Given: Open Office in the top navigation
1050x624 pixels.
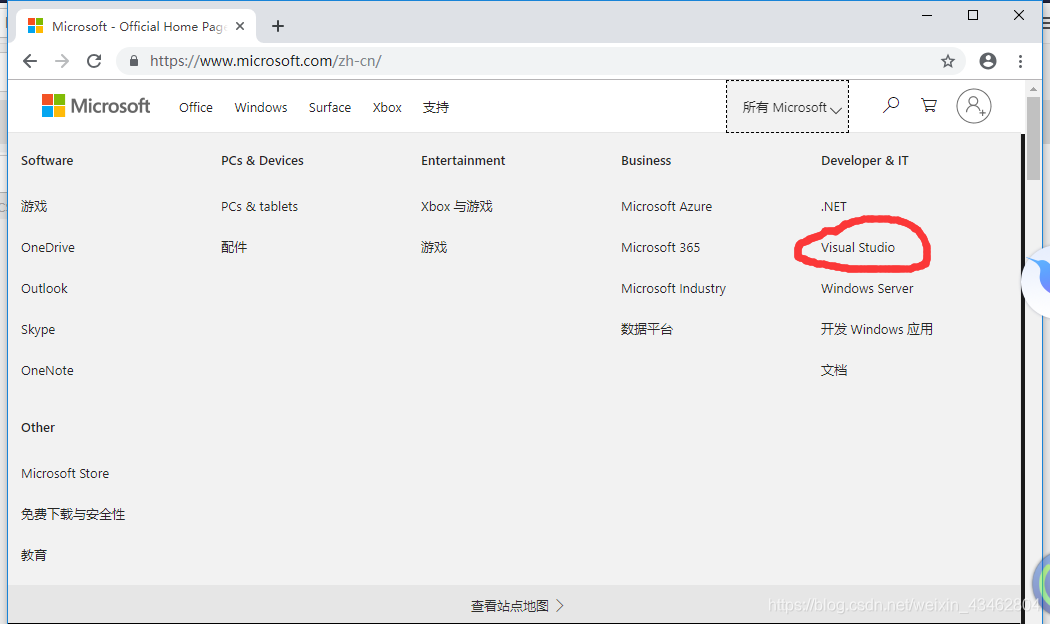Looking at the screenshot, I should [196, 107].
